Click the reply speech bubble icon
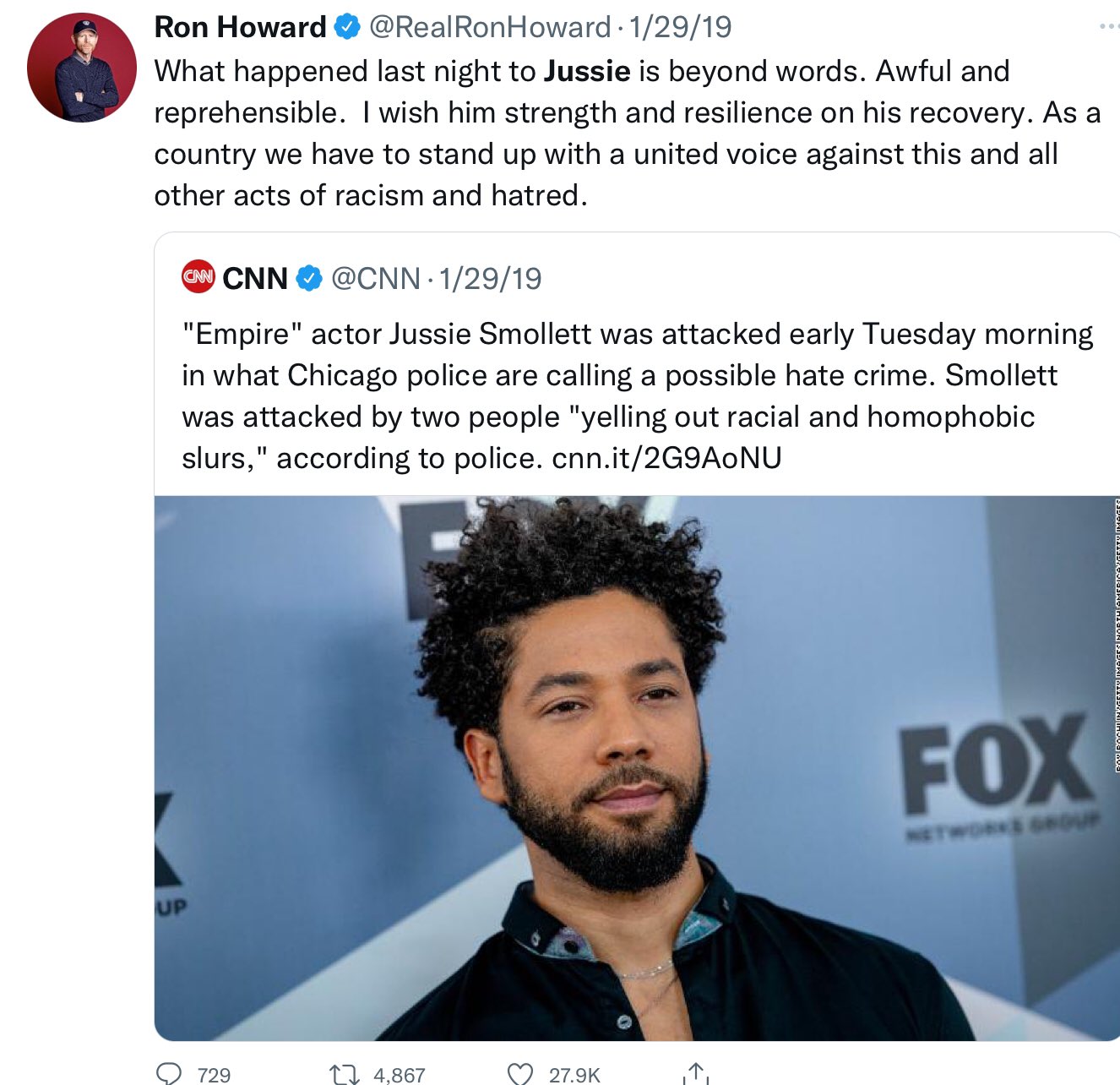 coord(170,1073)
